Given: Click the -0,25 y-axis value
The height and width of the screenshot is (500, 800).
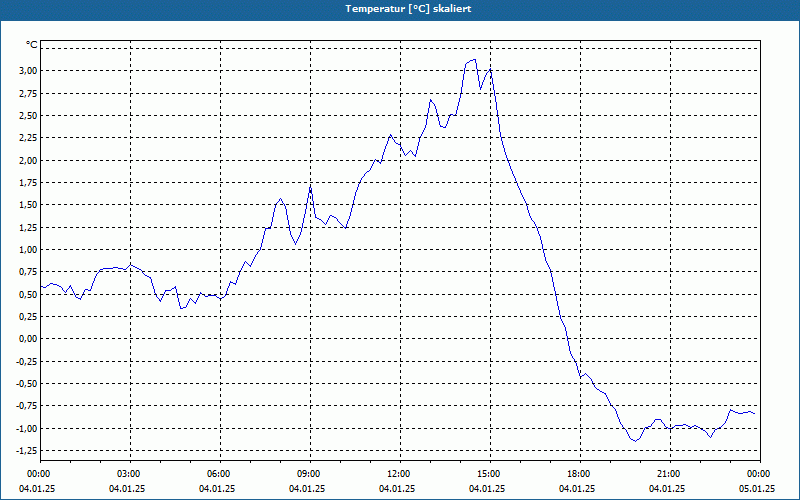Looking at the screenshot, I should coord(27,361).
